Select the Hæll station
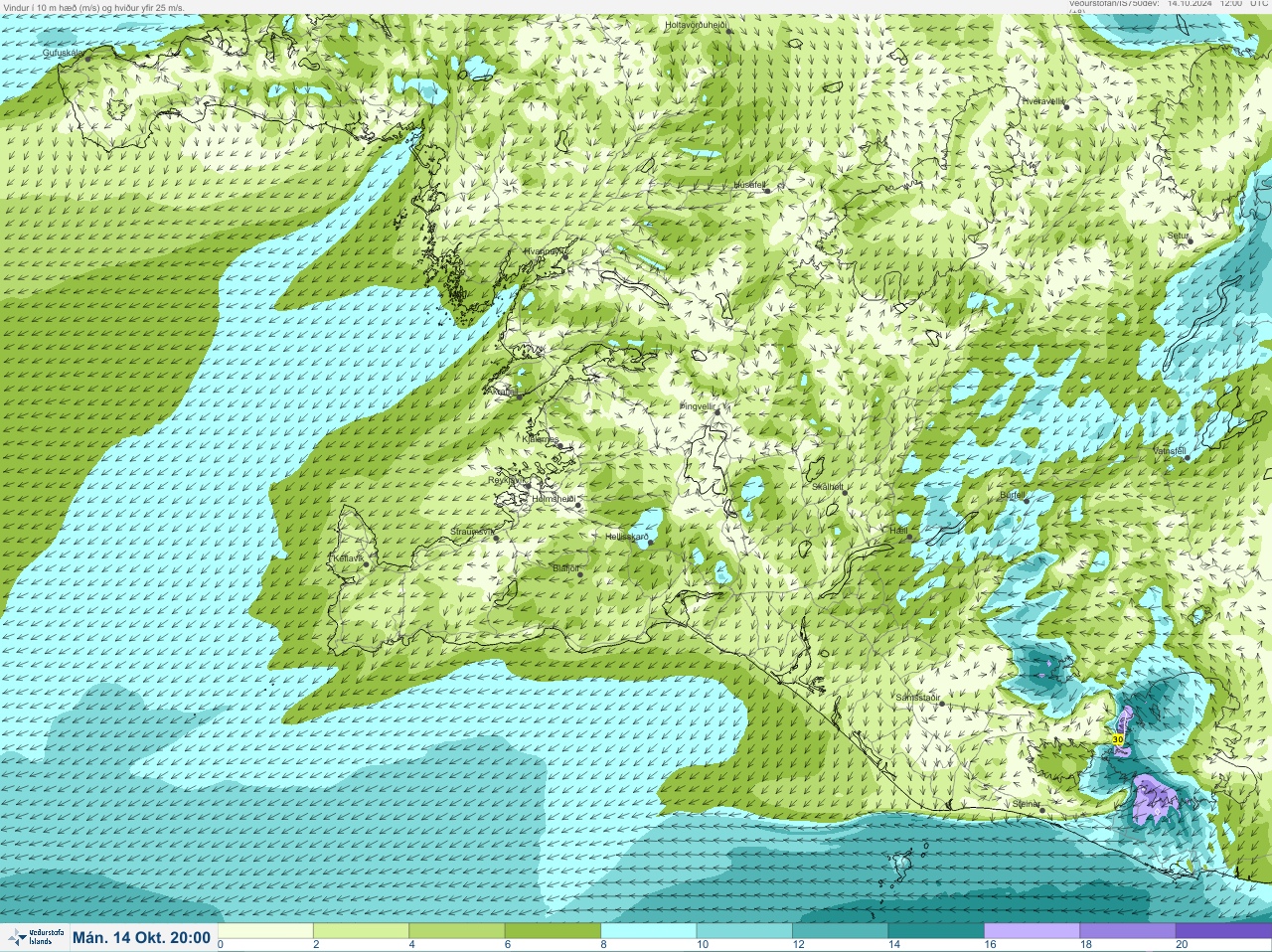 point(908,537)
